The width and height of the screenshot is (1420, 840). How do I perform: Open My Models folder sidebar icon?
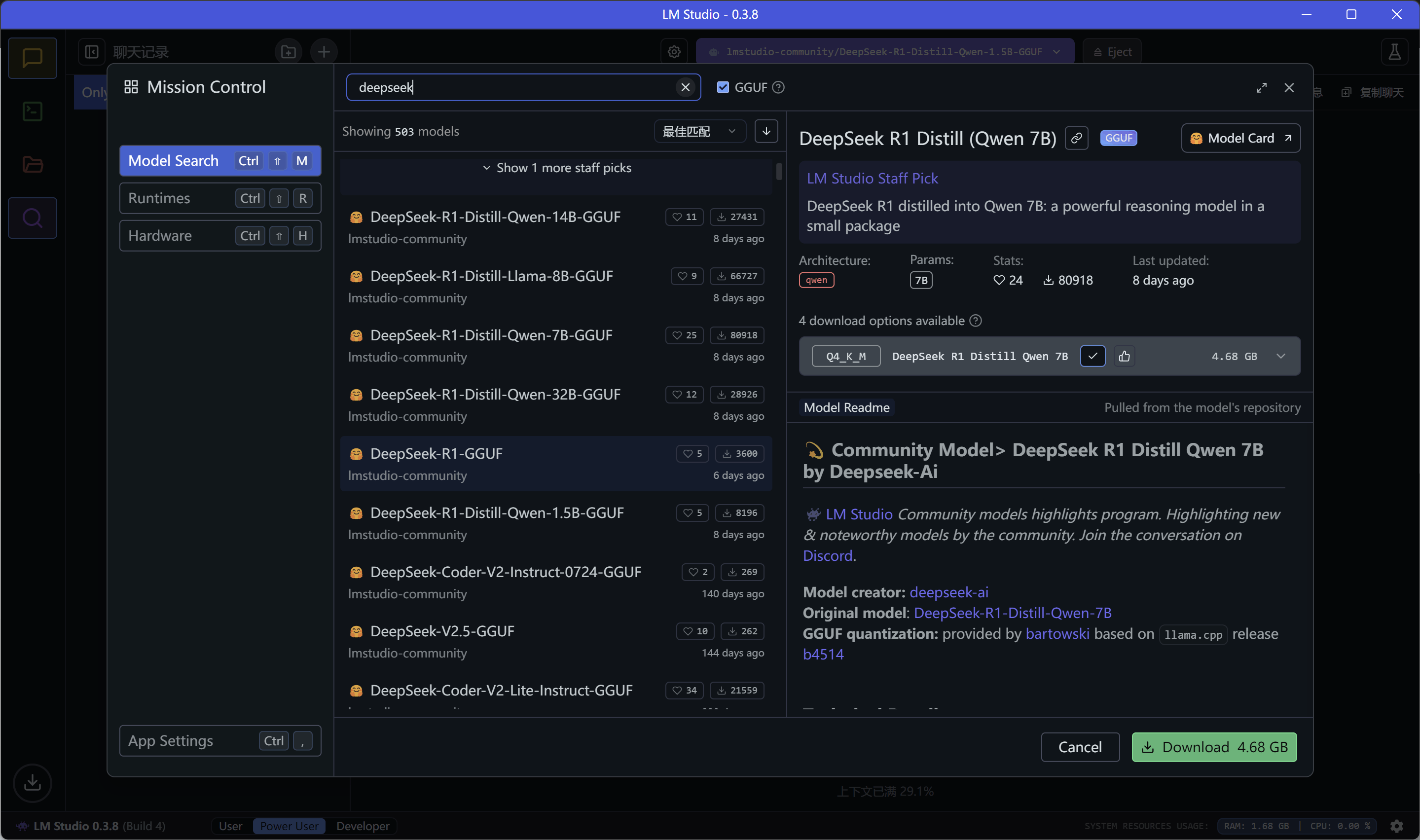click(x=32, y=164)
